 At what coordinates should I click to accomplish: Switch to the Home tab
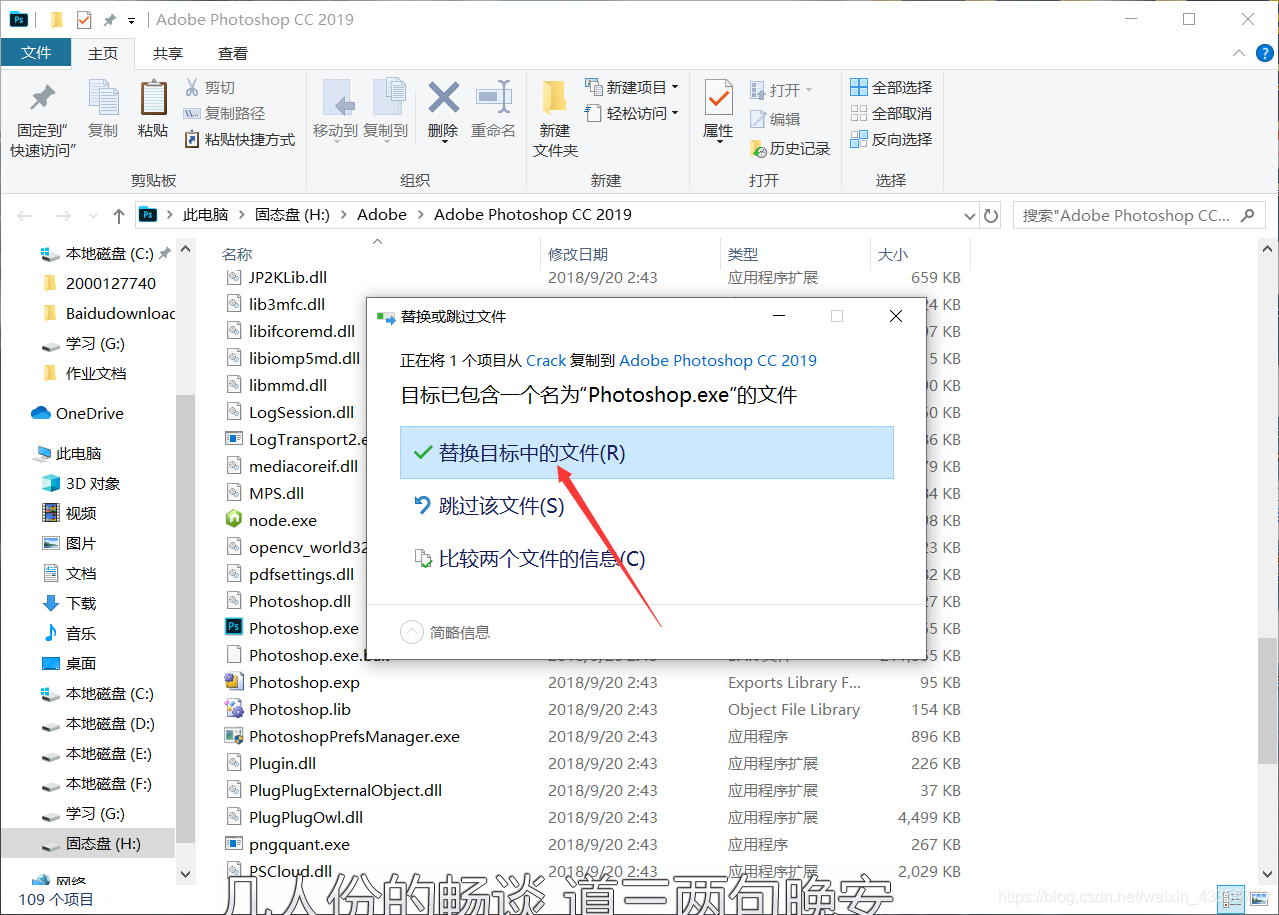click(103, 53)
